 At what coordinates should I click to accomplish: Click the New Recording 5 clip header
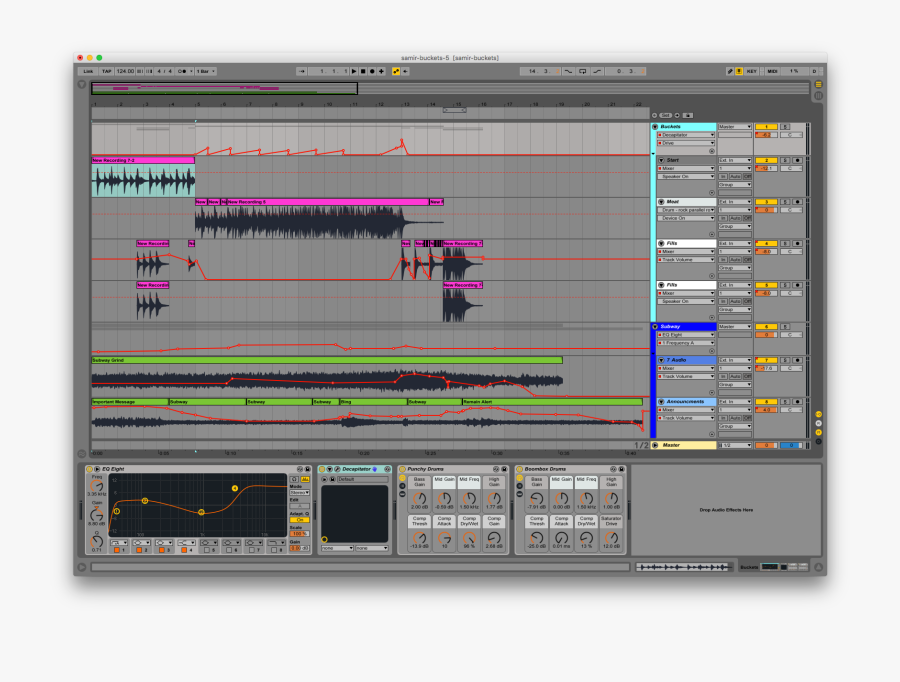[328, 202]
